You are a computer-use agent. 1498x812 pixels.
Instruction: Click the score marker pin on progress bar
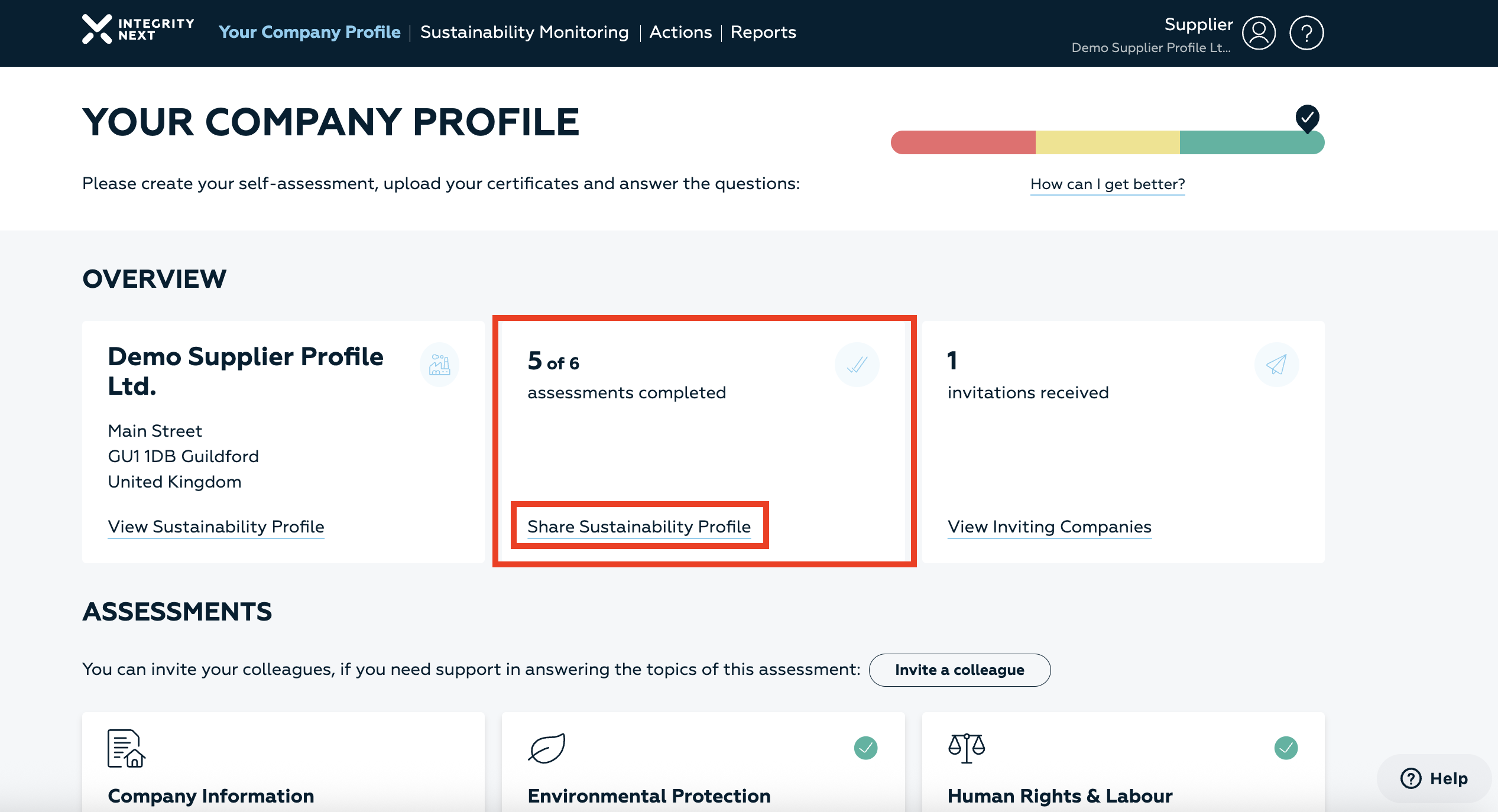(x=1307, y=118)
